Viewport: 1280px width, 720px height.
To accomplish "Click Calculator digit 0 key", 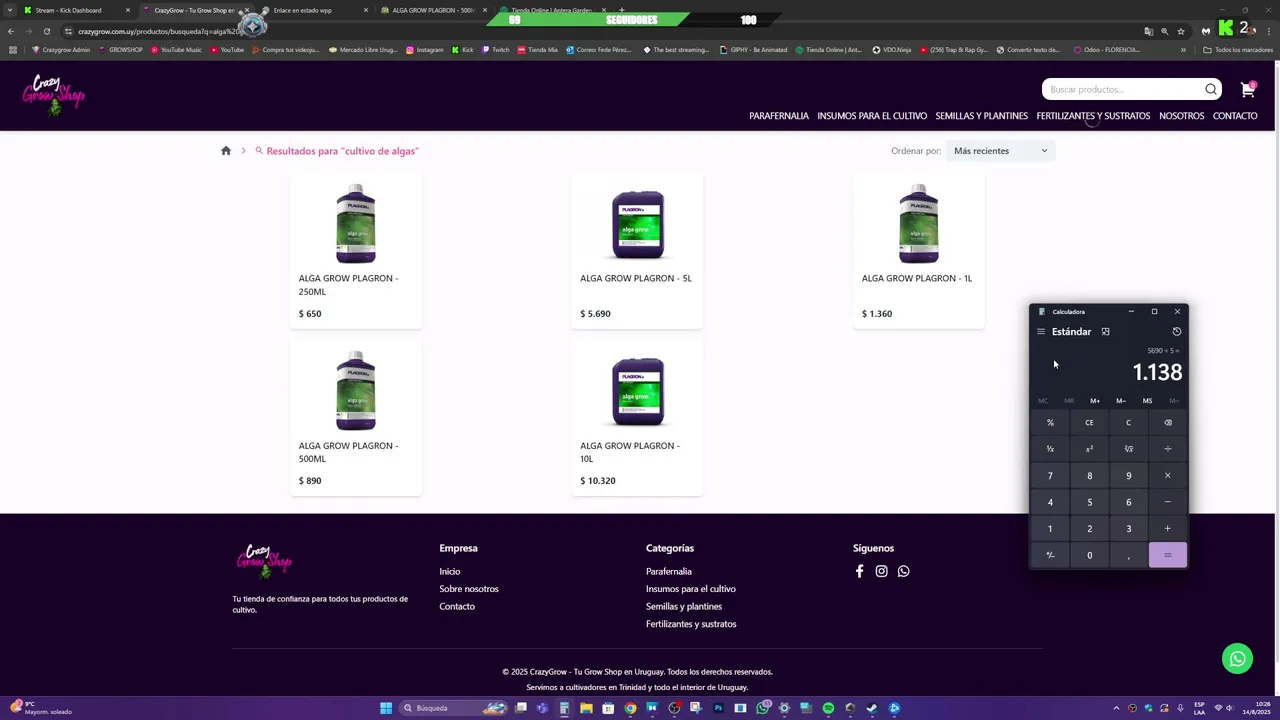I will click(1089, 555).
